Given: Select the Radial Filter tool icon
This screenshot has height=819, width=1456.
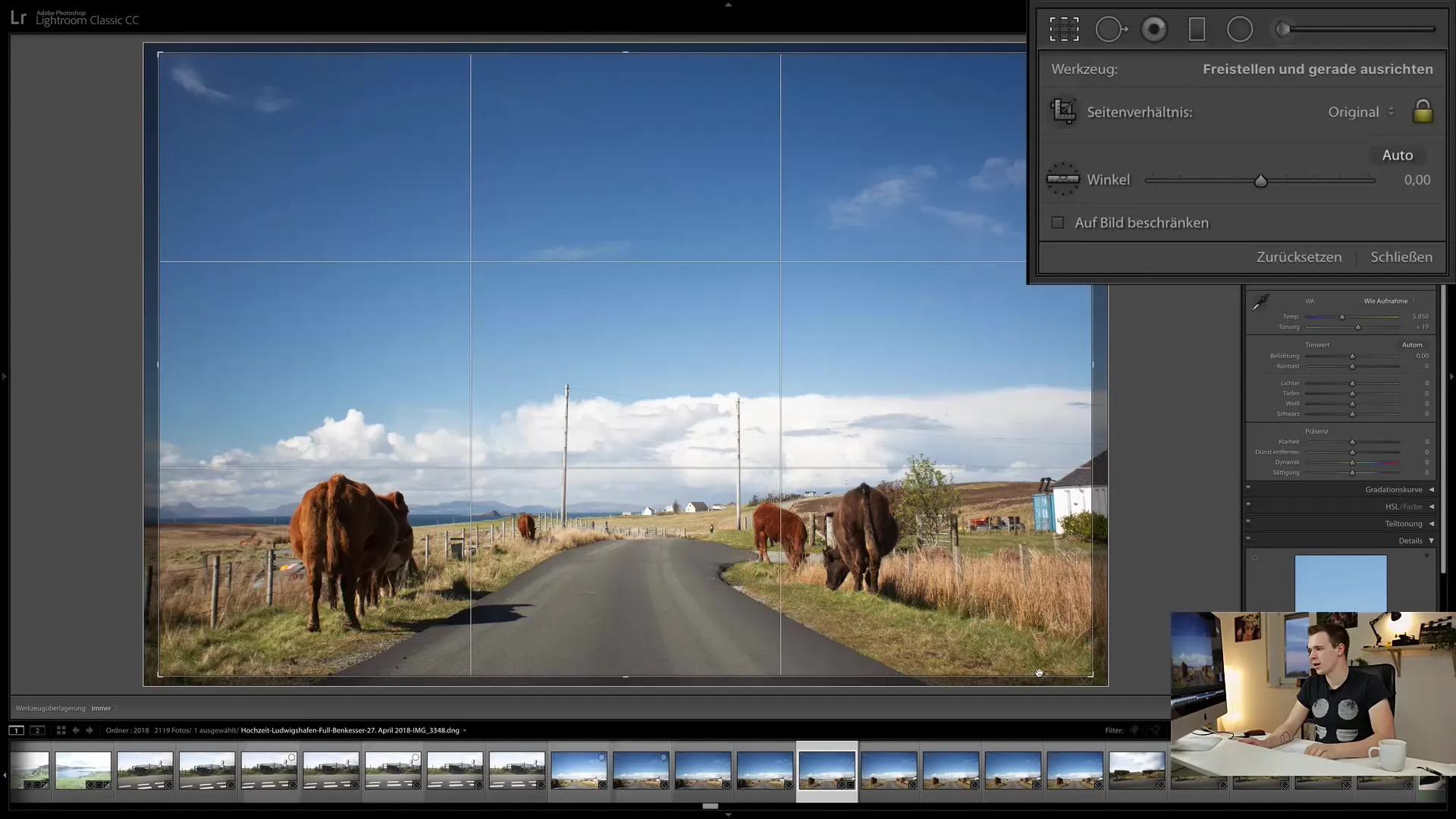Looking at the screenshot, I should point(1240,30).
